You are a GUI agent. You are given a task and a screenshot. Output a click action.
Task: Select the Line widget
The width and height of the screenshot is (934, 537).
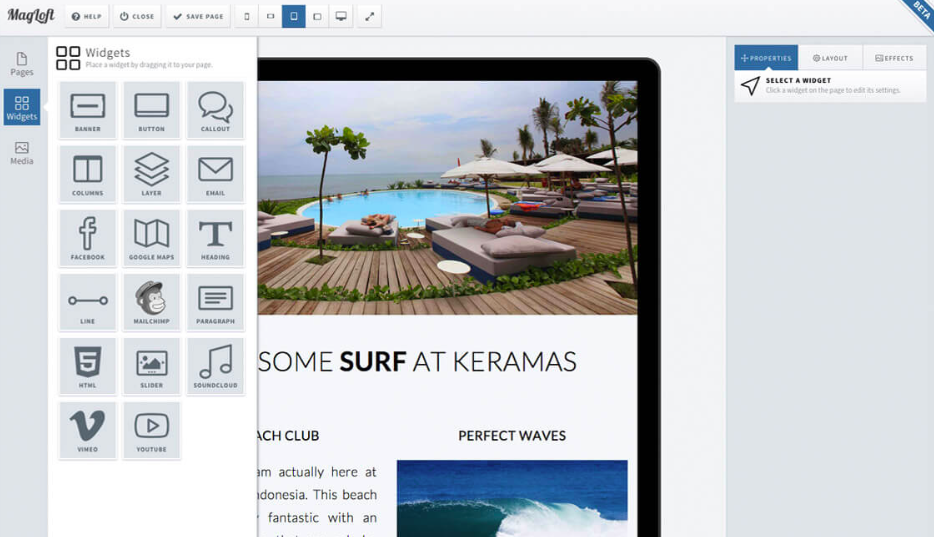point(88,302)
